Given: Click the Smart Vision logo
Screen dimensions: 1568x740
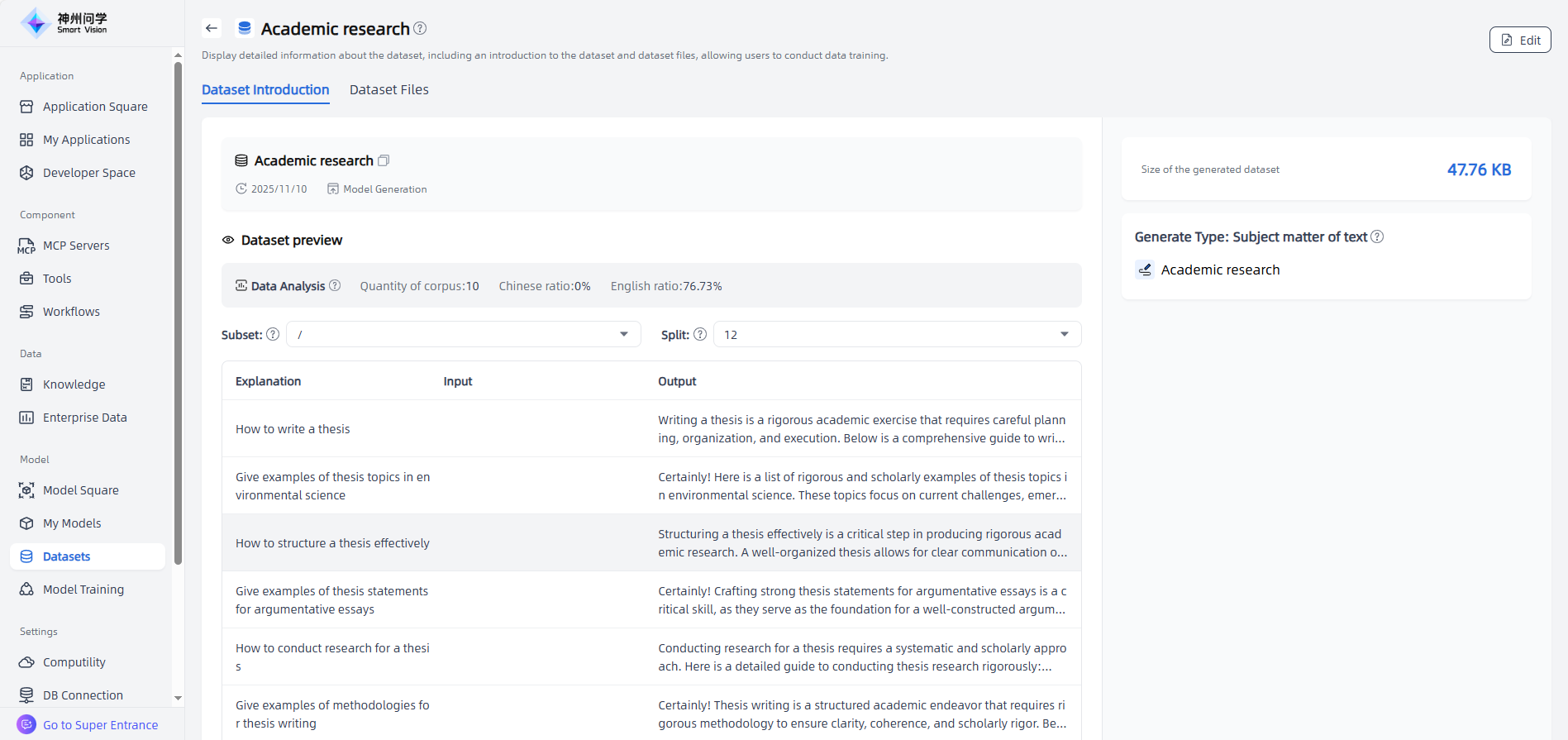Looking at the screenshot, I should pyautogui.click(x=64, y=23).
